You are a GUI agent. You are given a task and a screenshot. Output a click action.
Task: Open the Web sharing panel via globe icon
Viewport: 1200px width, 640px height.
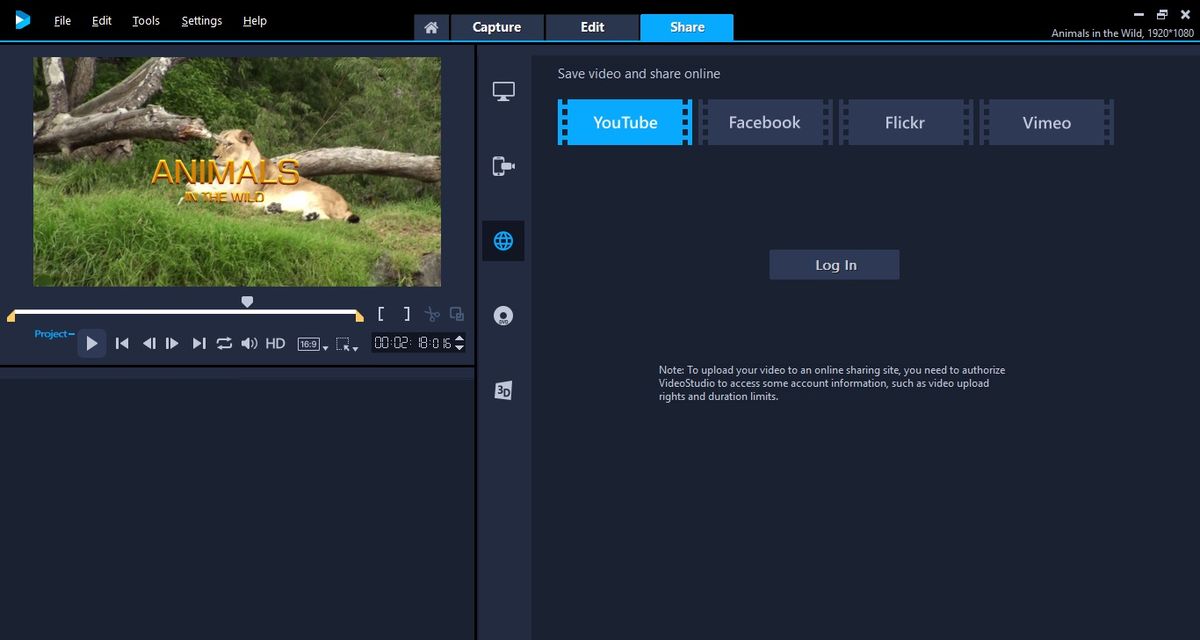tap(503, 240)
